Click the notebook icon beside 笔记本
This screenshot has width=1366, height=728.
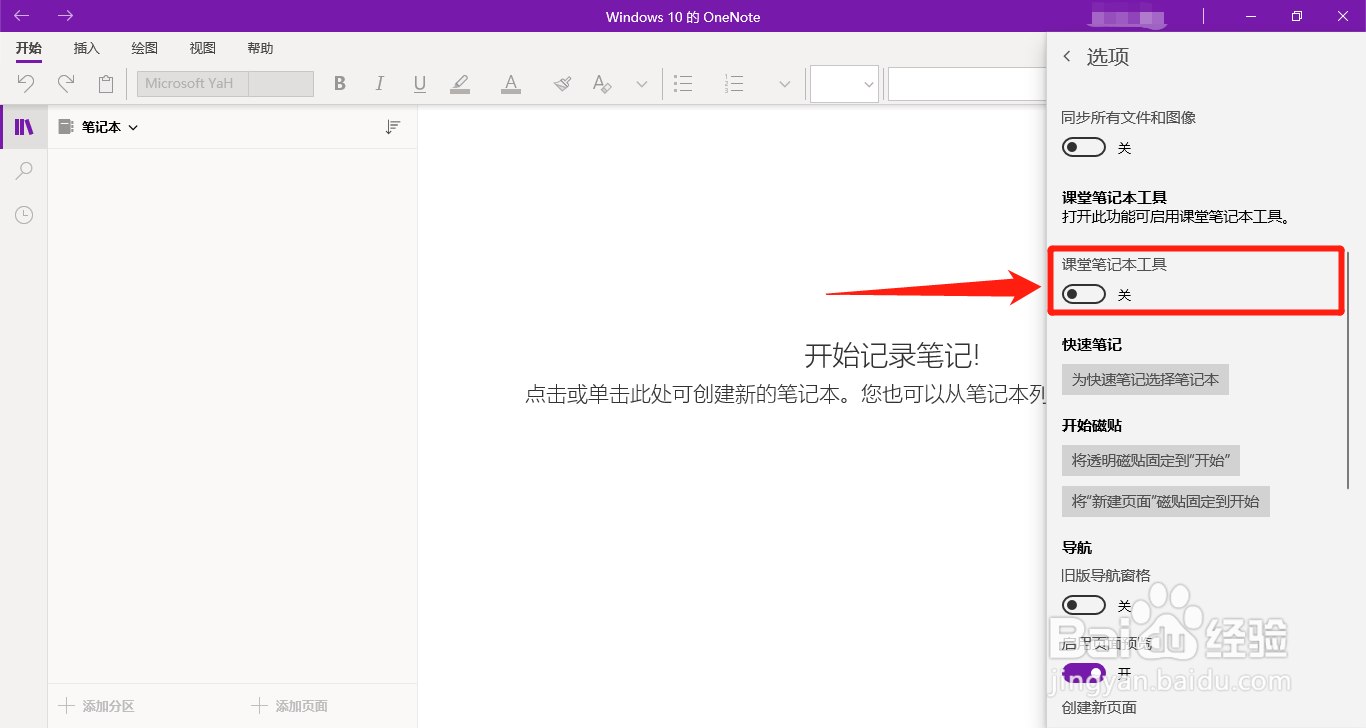pos(67,127)
